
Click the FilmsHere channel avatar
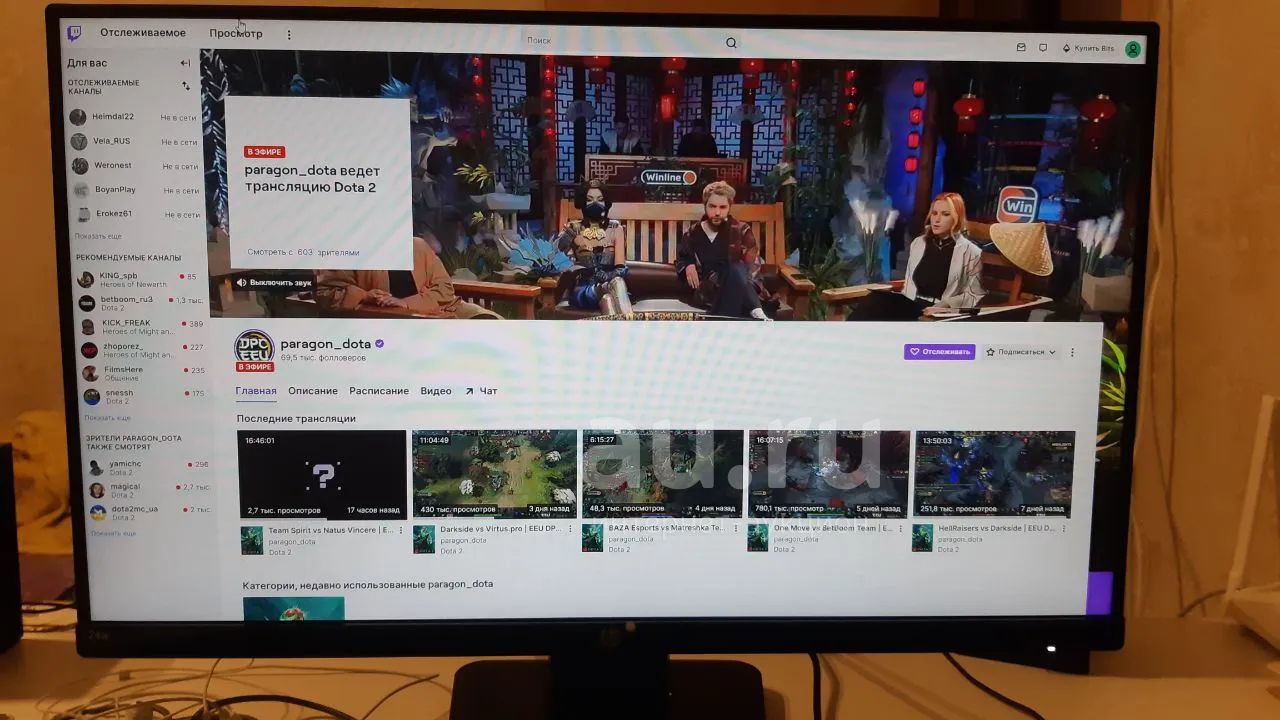coord(90,373)
